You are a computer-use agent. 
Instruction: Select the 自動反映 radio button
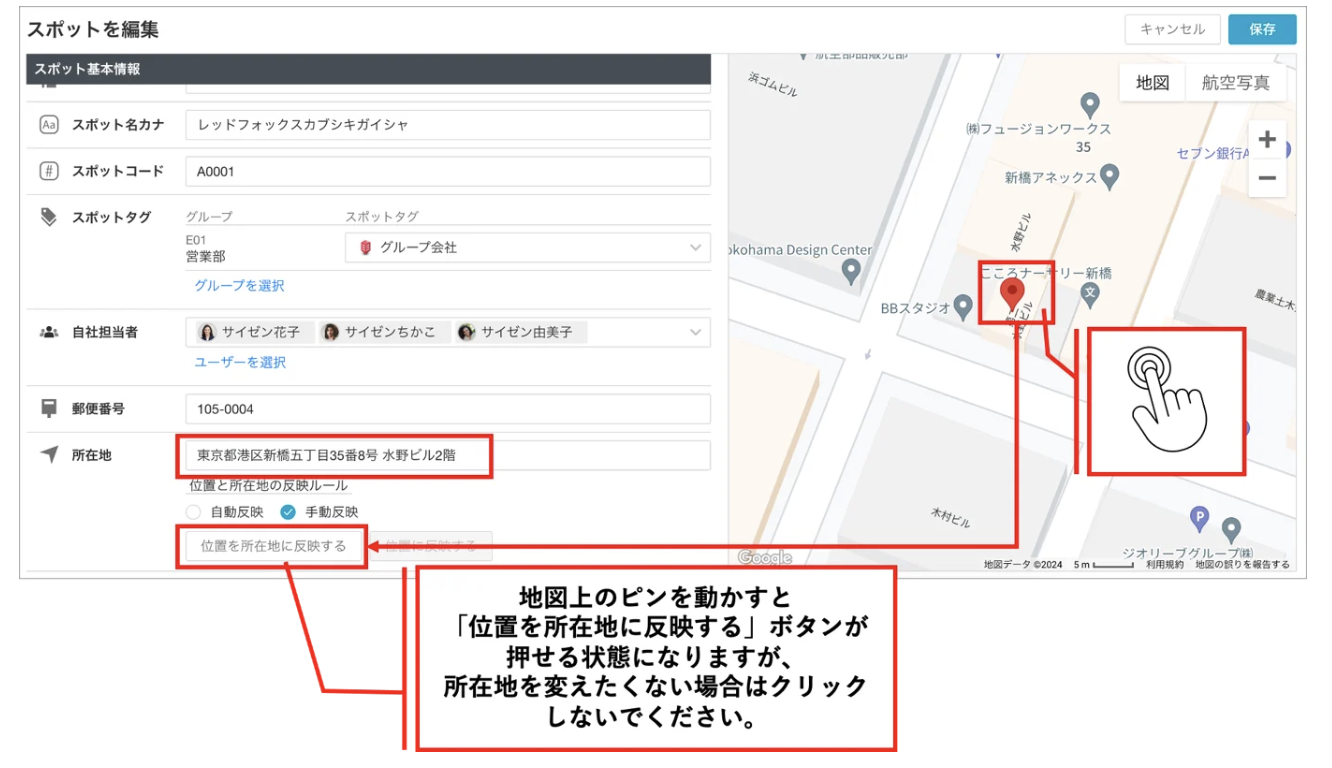(x=193, y=512)
